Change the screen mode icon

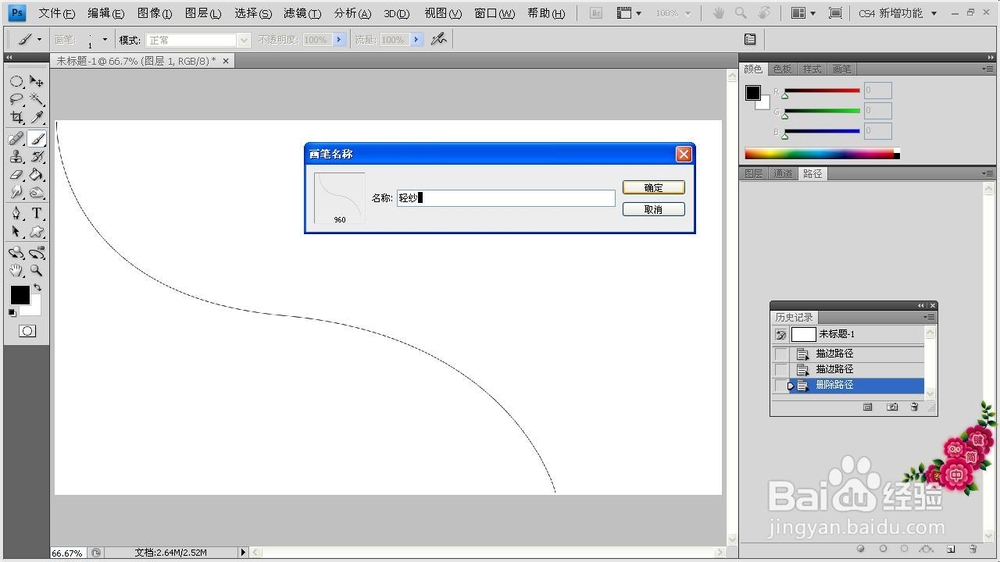[835, 13]
